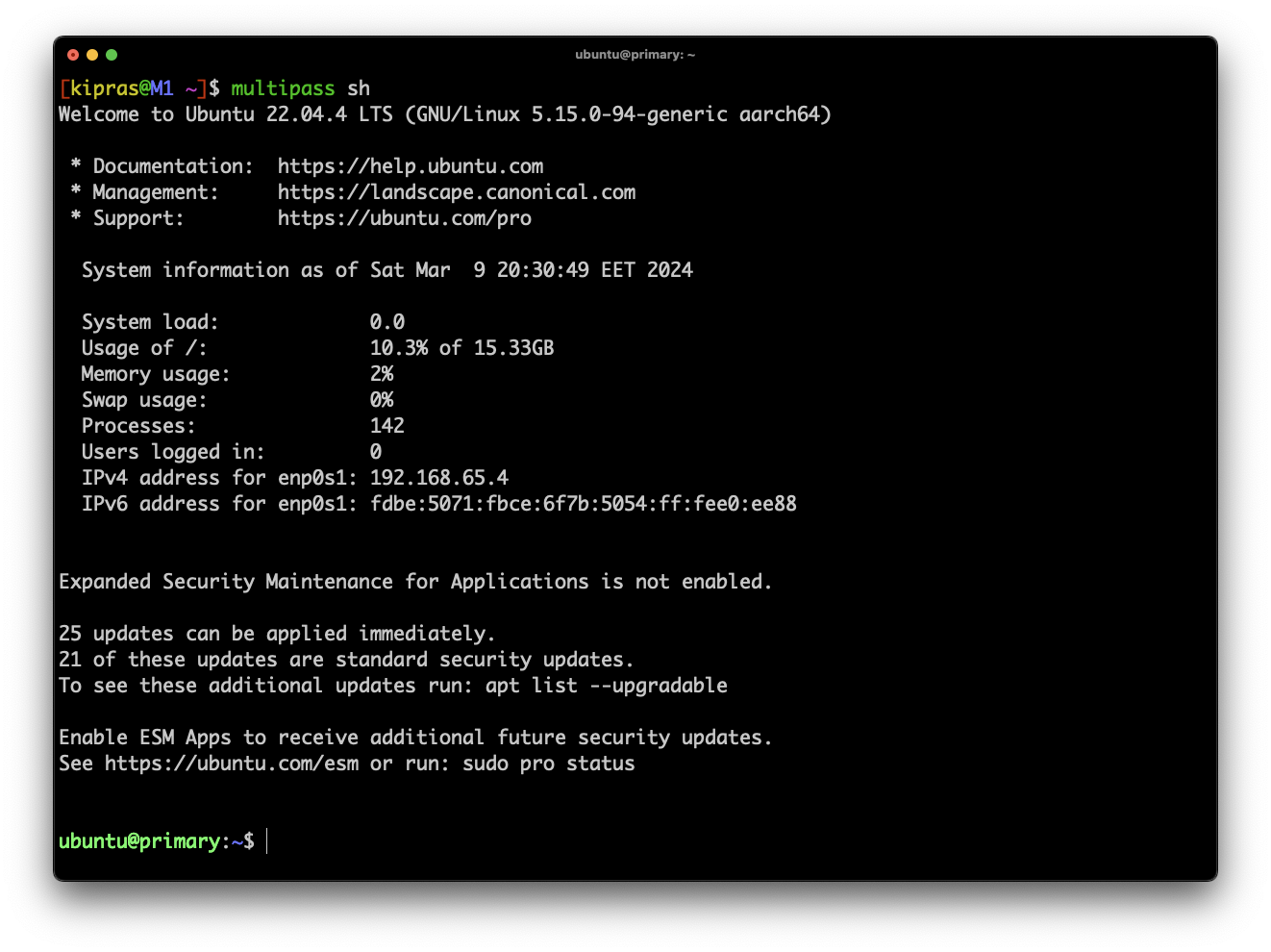1271x952 pixels.
Task: Select the System load value 0.0
Action: coord(387,322)
